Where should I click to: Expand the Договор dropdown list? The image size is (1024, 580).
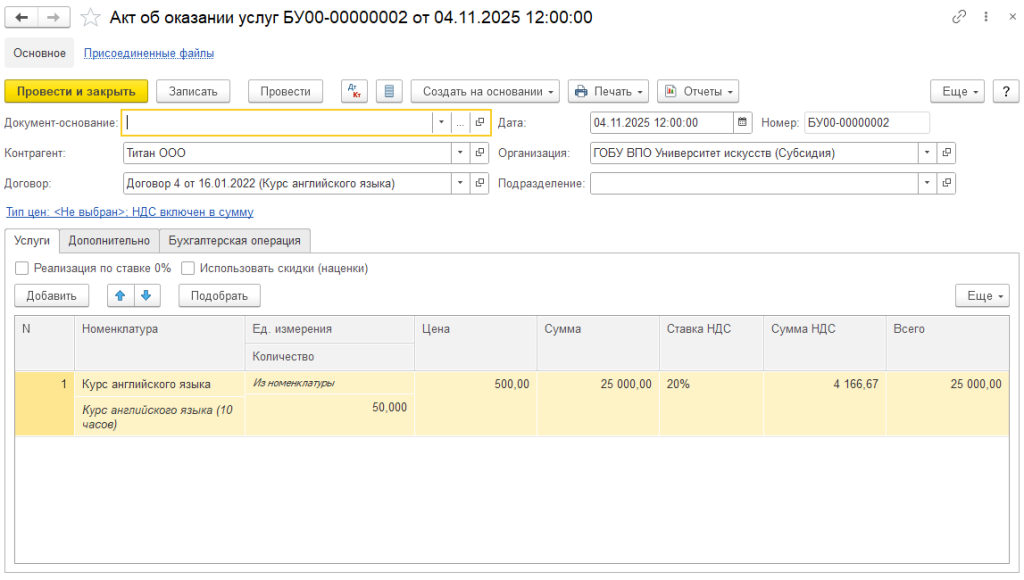pos(460,183)
